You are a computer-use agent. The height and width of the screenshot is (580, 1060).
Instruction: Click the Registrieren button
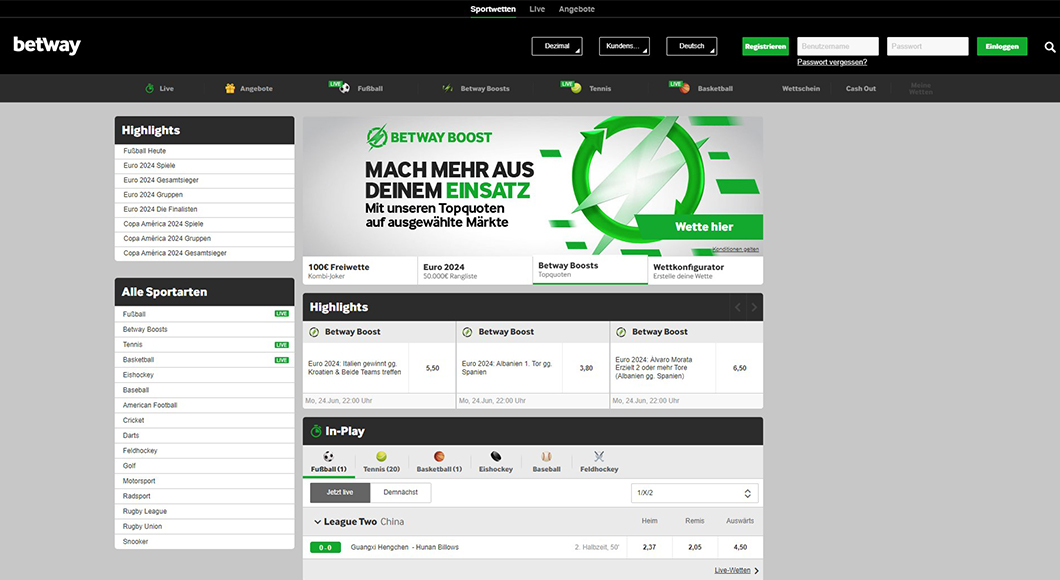point(765,46)
